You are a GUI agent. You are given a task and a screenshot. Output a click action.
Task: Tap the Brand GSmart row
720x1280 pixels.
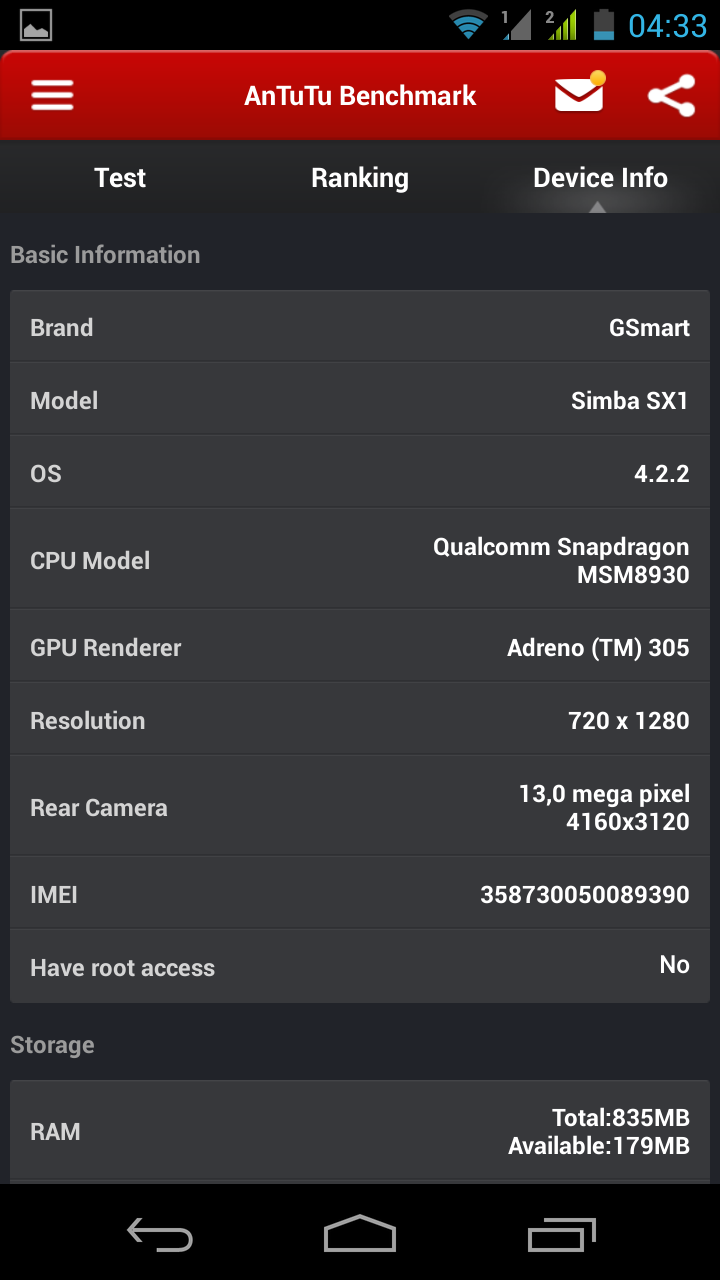click(360, 328)
